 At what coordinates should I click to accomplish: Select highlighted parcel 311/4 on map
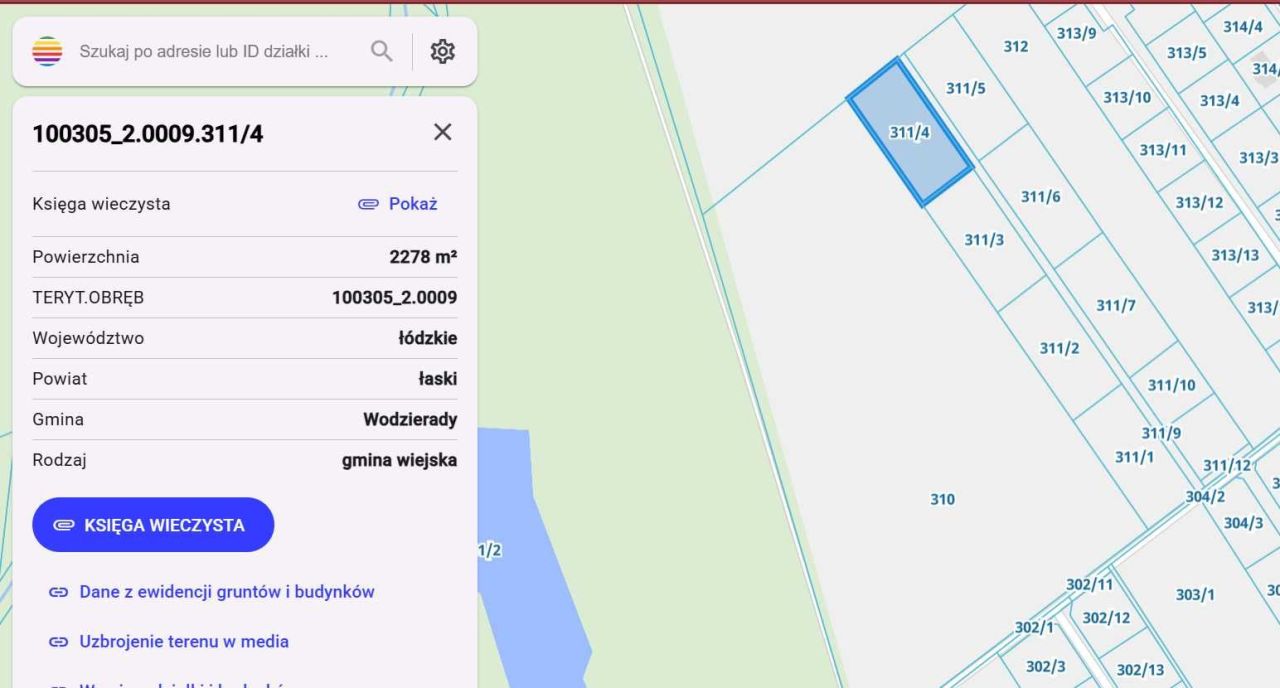pyautogui.click(x=910, y=132)
